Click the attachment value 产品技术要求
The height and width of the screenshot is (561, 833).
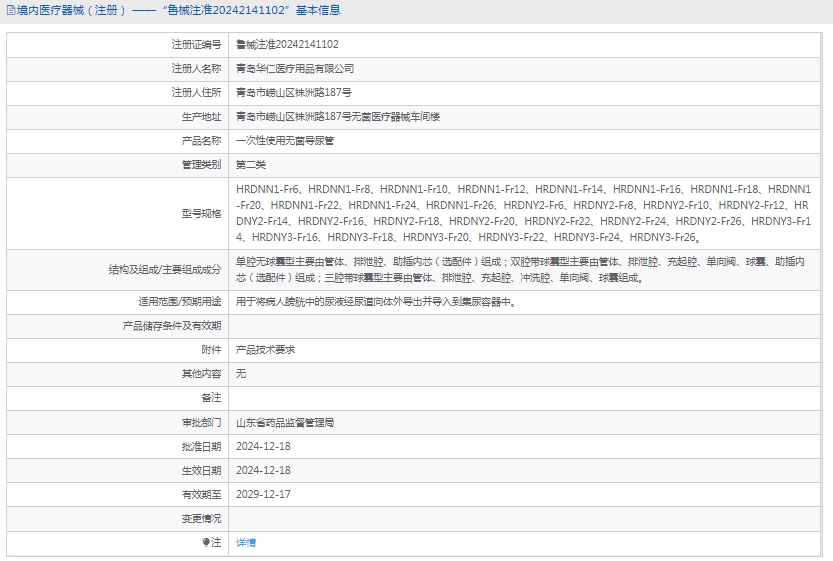click(x=265, y=350)
